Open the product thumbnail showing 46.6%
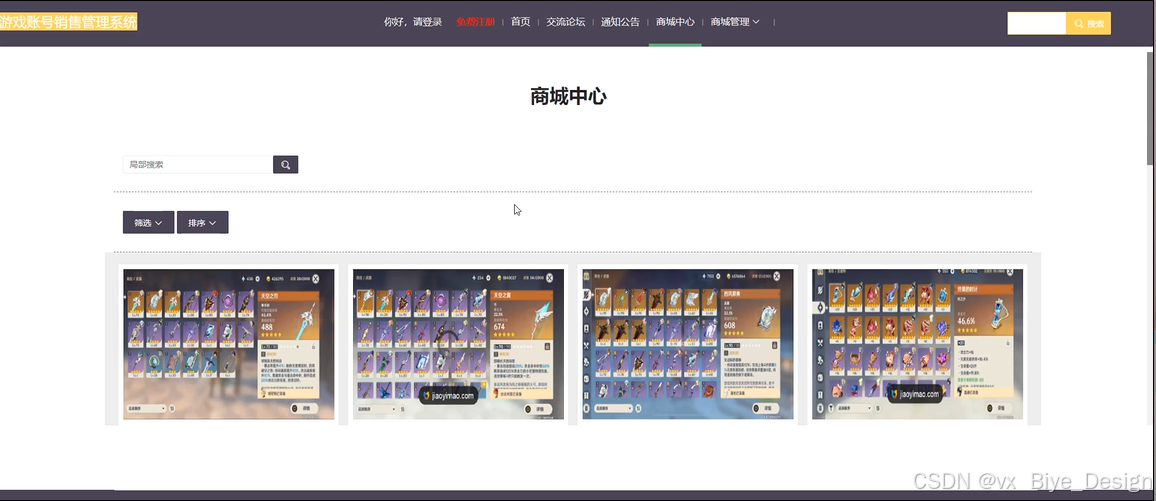 tap(917, 344)
